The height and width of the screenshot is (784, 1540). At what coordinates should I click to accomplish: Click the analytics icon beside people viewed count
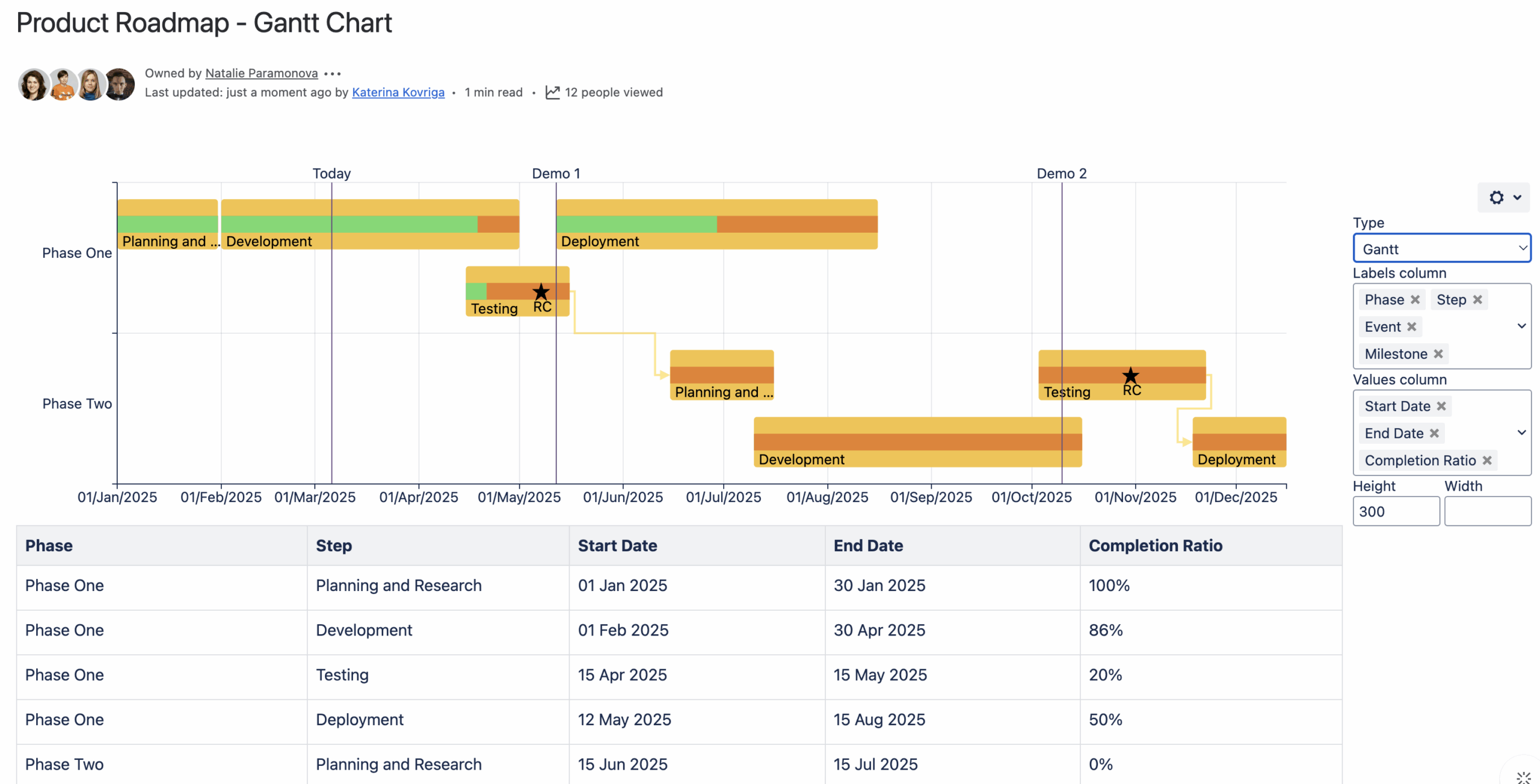[552, 92]
